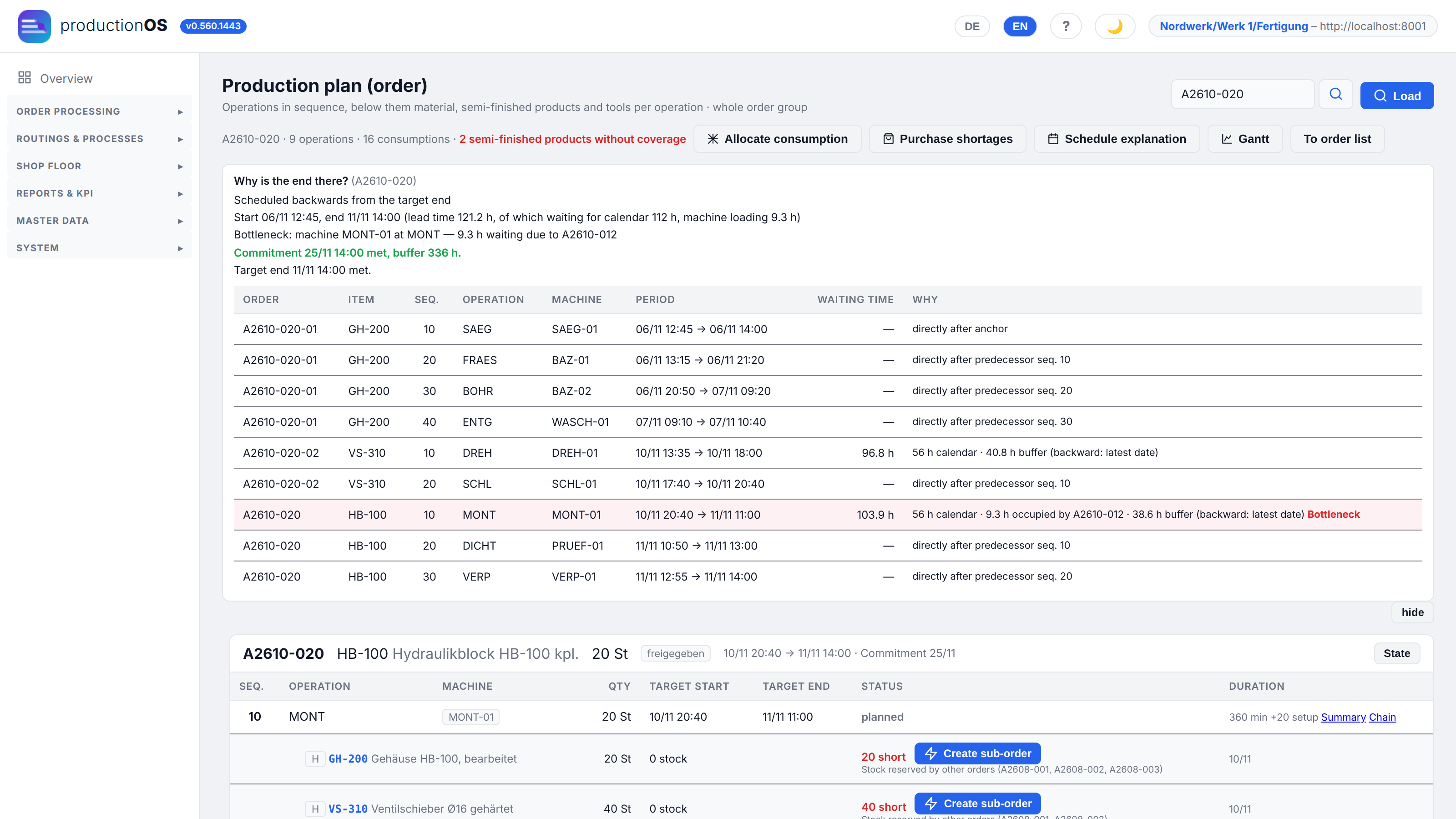The height and width of the screenshot is (819, 1456).
Task: Click the State button
Action: pyautogui.click(x=1397, y=653)
